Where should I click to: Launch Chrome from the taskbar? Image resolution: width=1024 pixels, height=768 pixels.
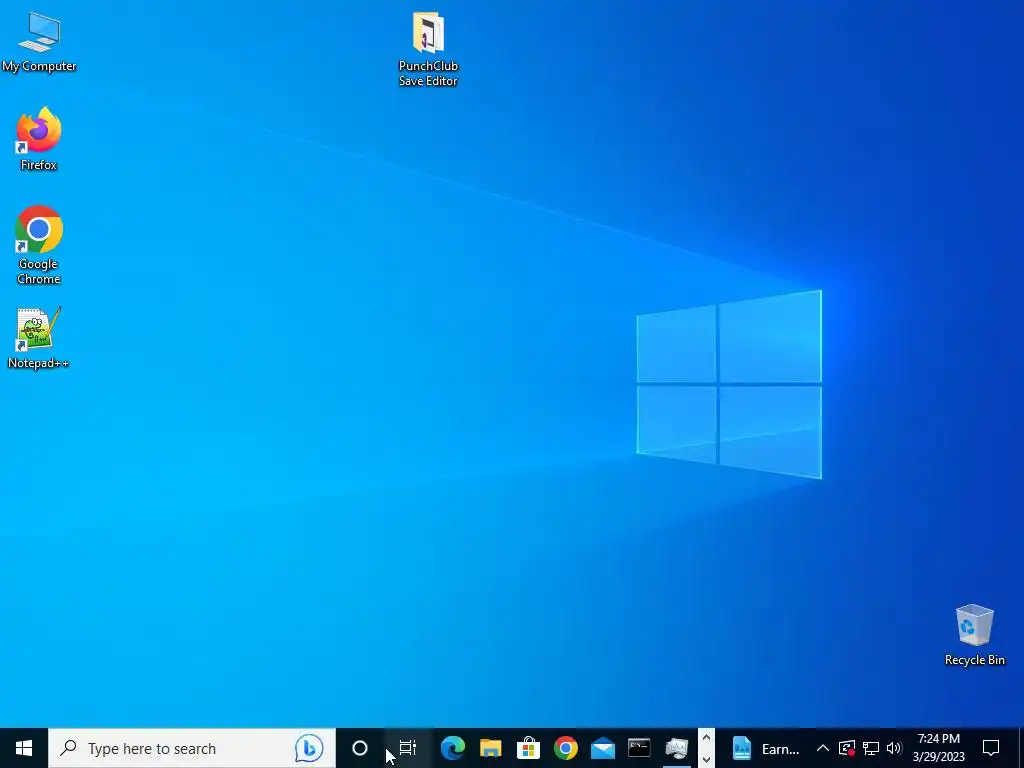[x=566, y=748]
